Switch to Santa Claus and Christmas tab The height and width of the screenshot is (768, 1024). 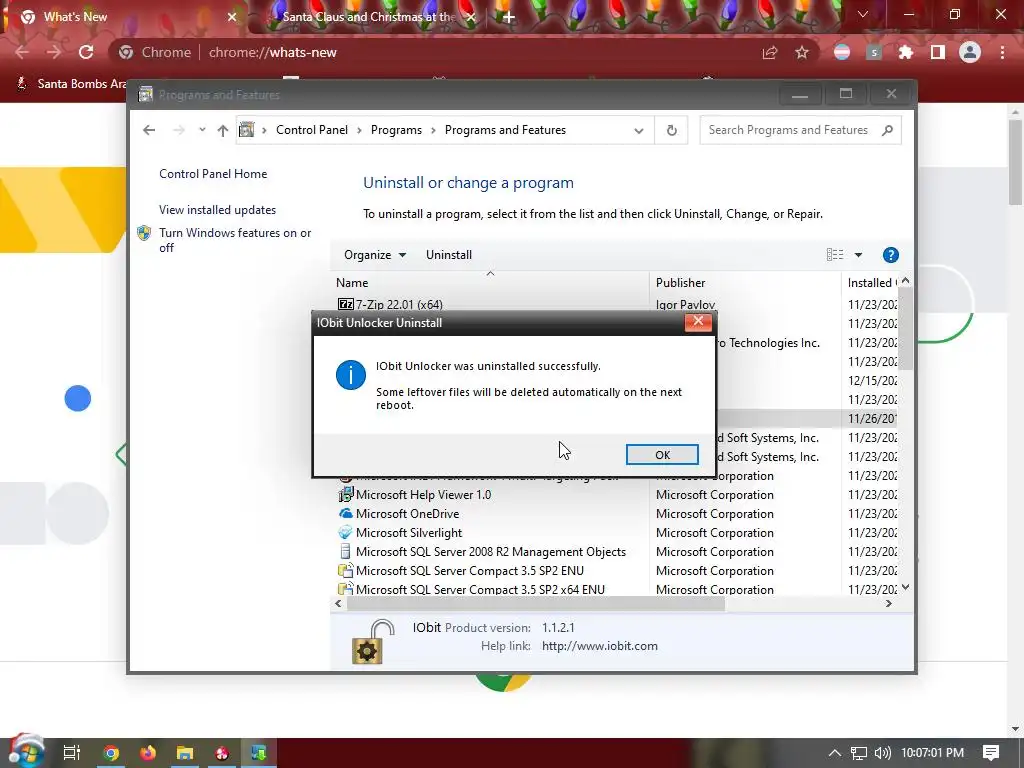(x=369, y=17)
